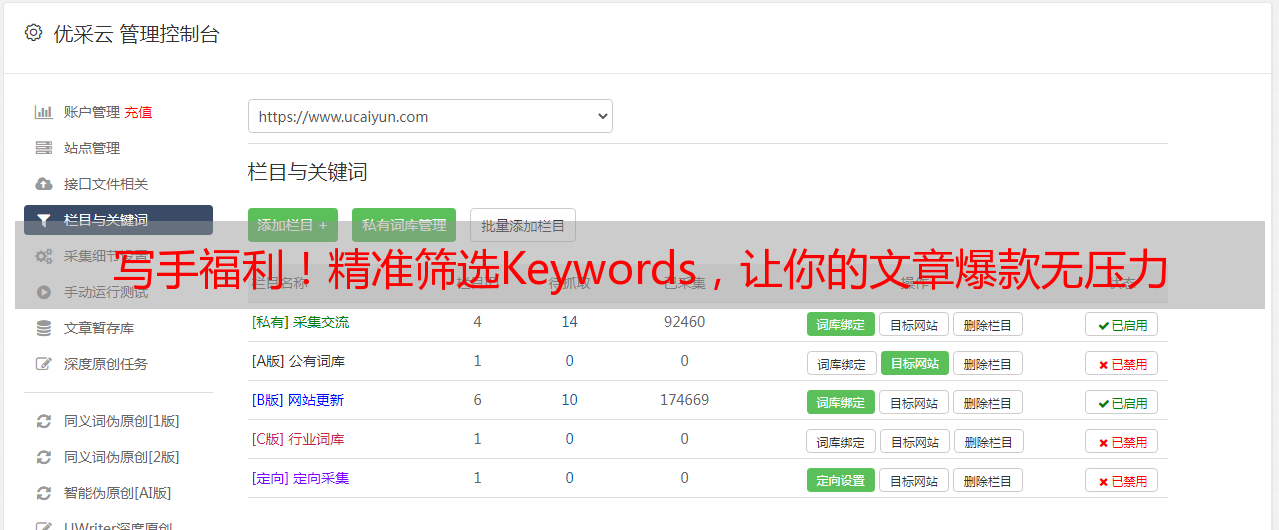This screenshot has width=1279, height=530.
Task: Click column name [C版] 行业词库
Action: click(298, 439)
